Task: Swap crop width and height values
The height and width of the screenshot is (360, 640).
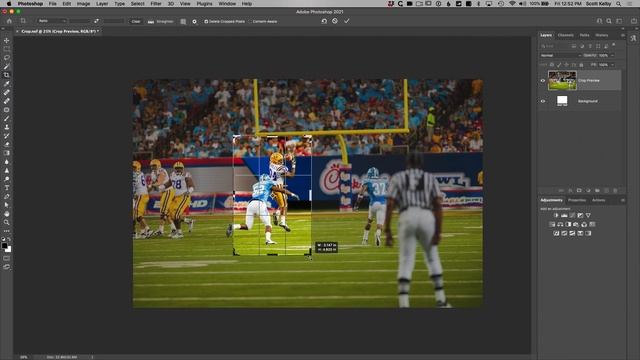Action: point(96,21)
